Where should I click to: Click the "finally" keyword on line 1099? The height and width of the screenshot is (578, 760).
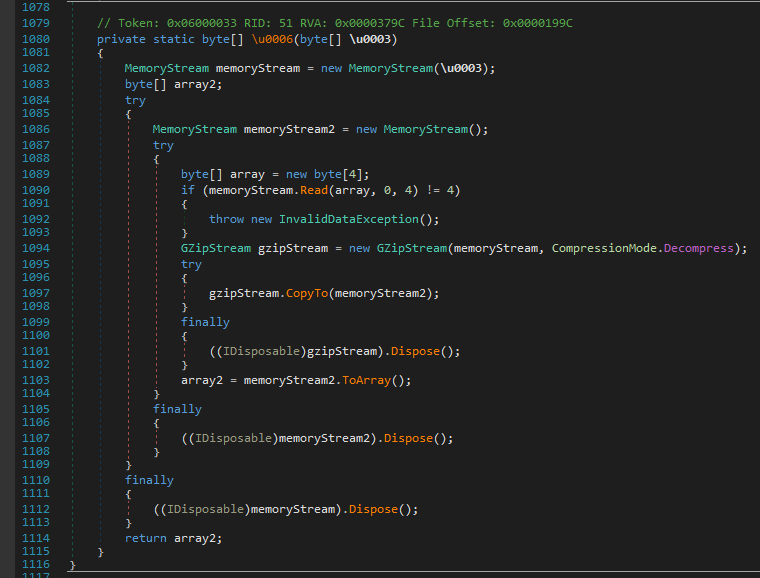[205, 323]
